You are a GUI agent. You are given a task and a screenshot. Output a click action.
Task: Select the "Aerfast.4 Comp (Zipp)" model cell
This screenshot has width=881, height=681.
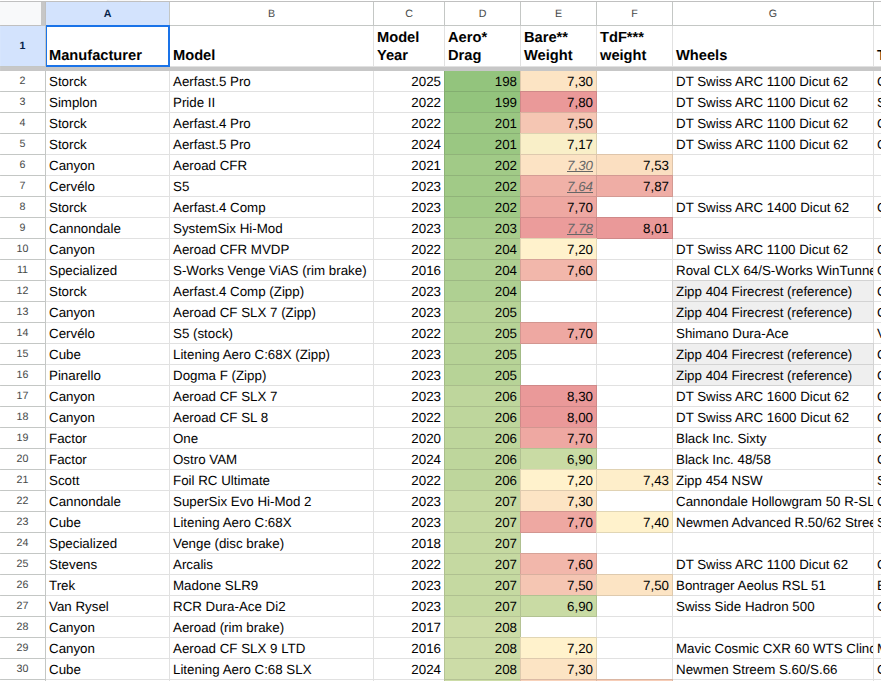[271, 291]
